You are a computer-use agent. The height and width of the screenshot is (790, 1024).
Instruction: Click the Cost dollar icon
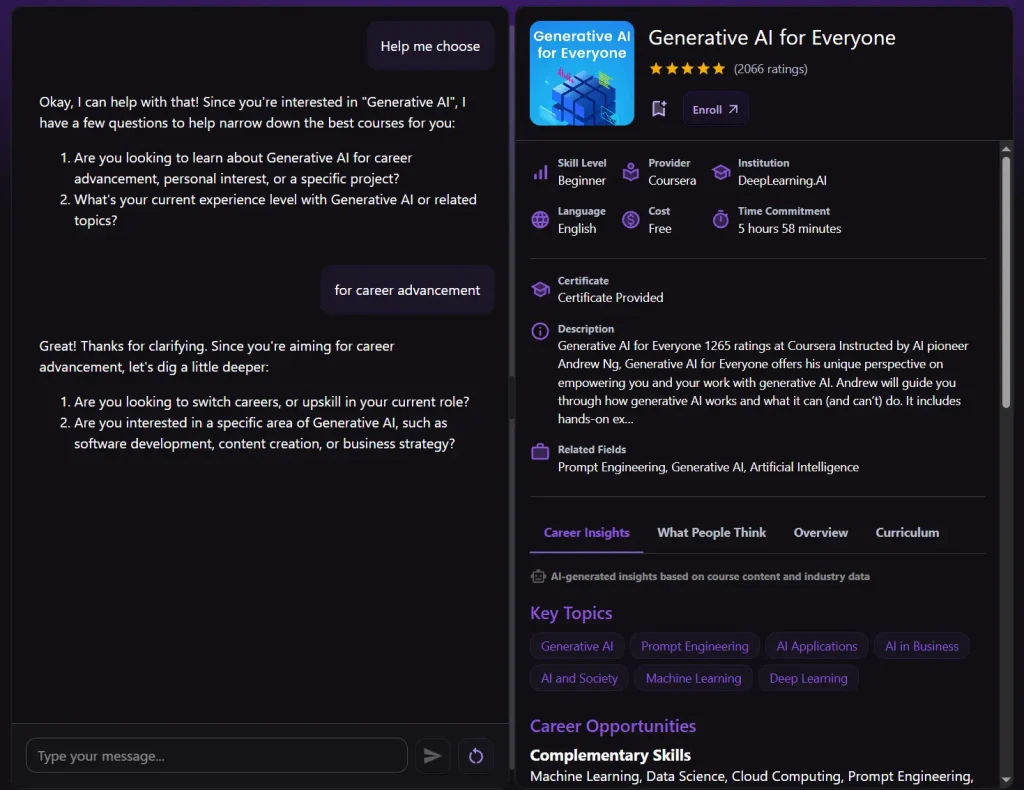[629, 219]
